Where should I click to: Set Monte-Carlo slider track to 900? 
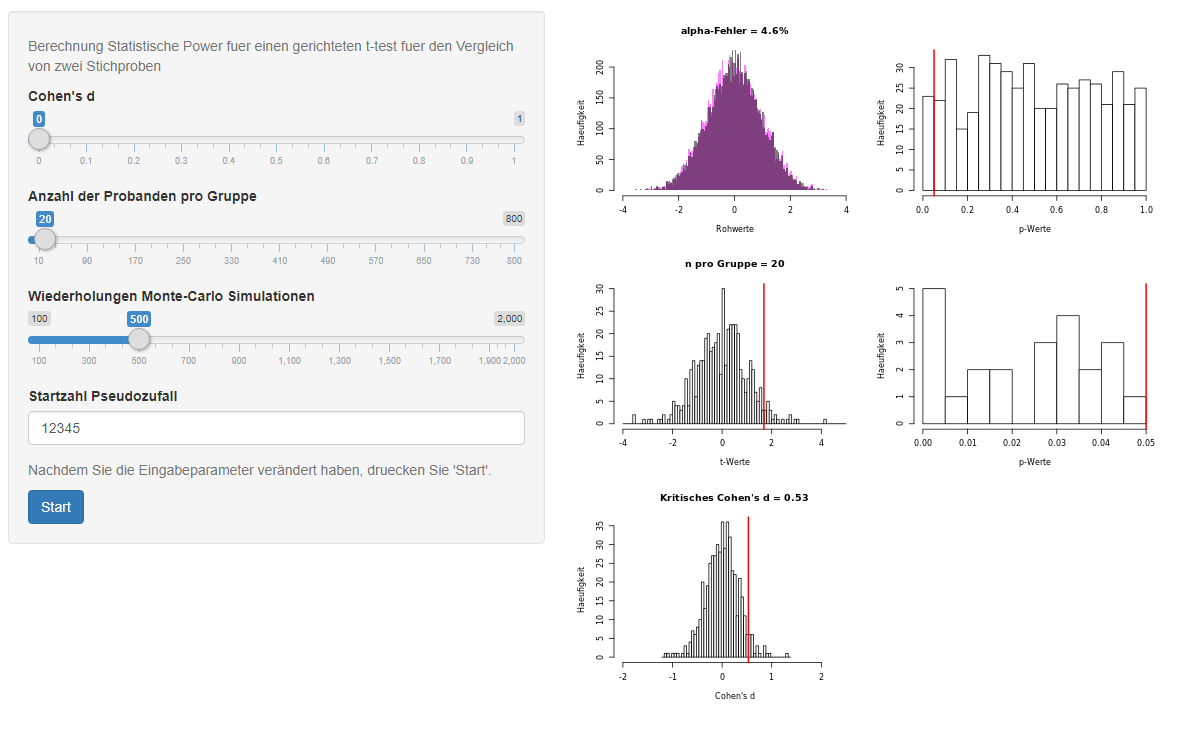point(239,339)
